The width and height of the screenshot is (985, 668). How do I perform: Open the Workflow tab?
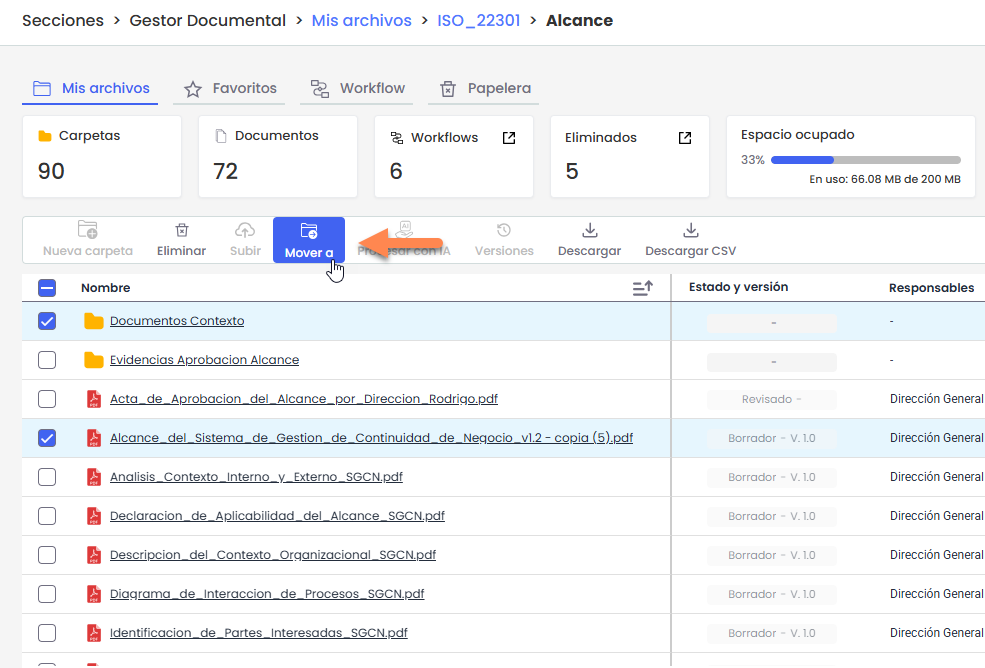pos(358,88)
